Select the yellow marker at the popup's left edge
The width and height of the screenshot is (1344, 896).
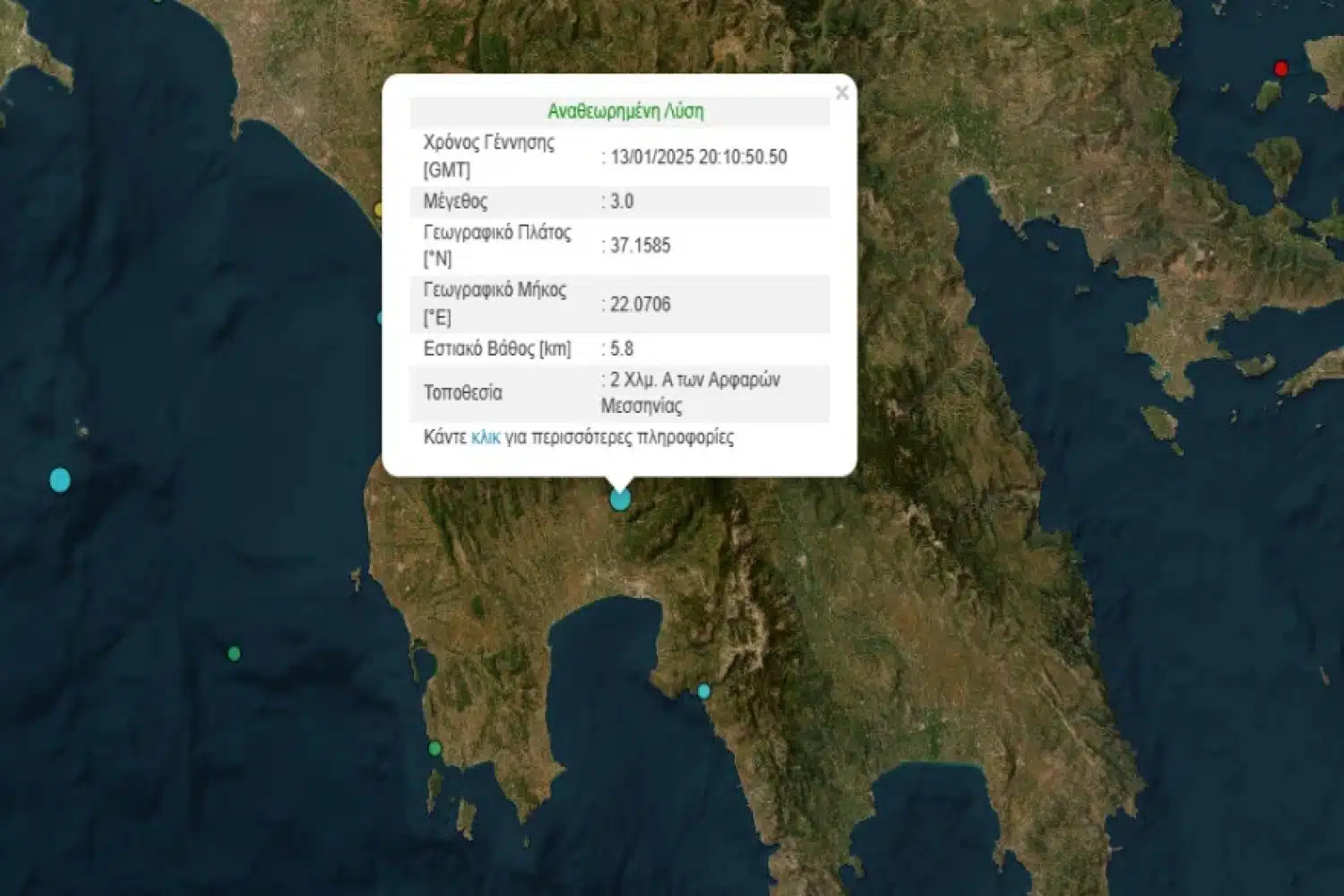[x=378, y=210]
